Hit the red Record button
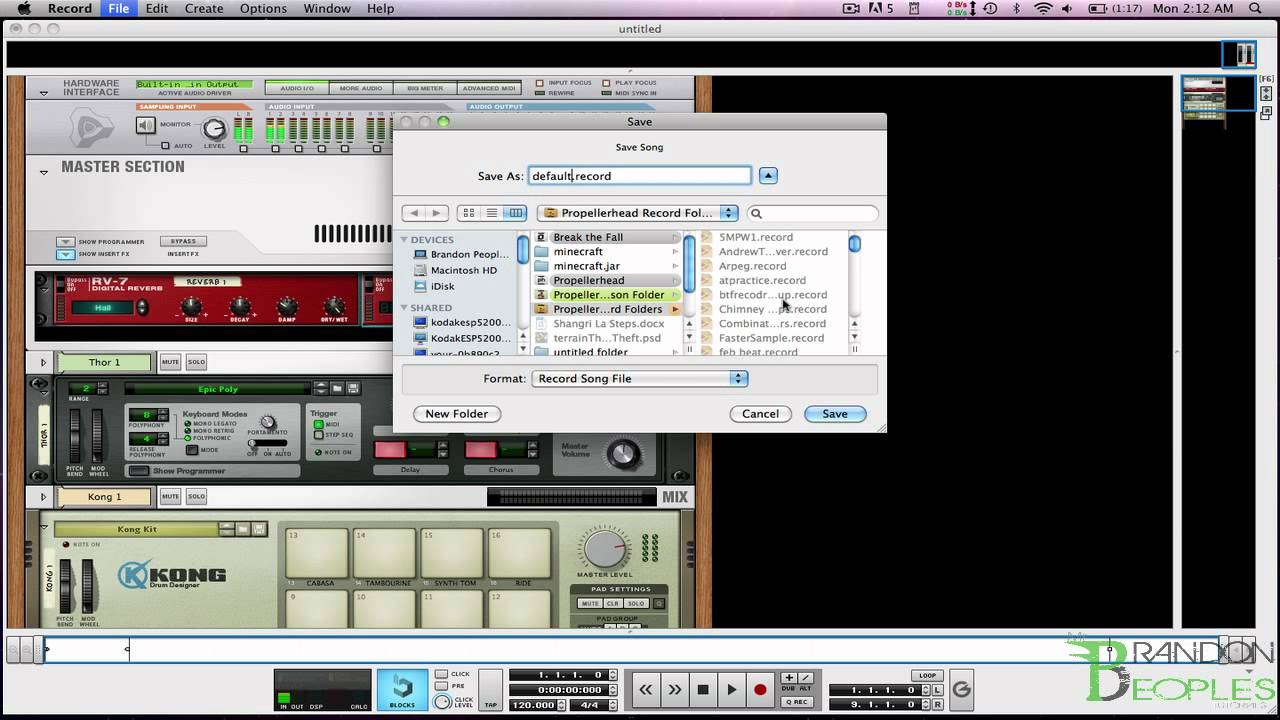The height and width of the screenshot is (720, 1280). 760,689
